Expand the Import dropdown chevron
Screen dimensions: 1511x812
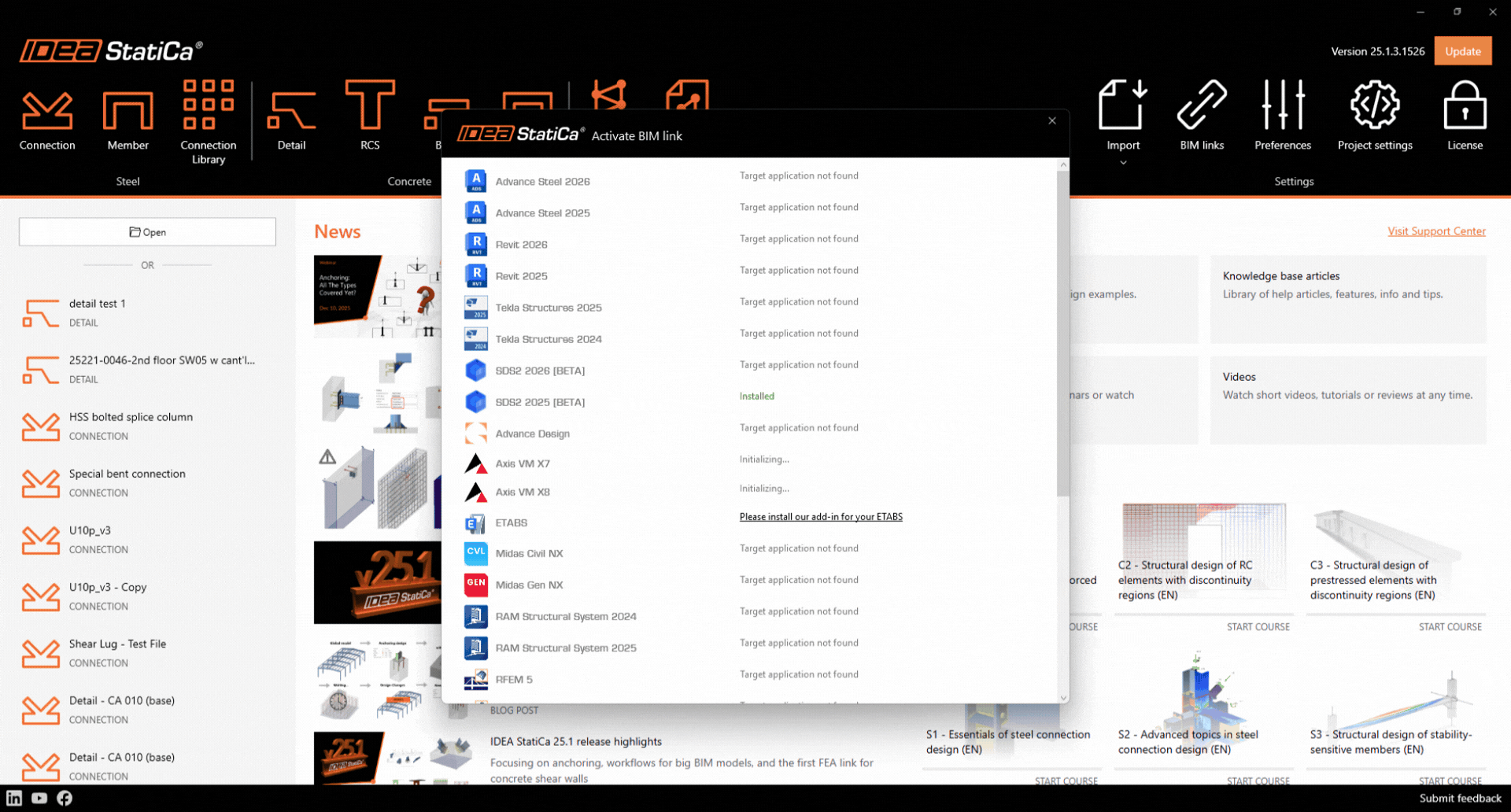pos(1123,163)
